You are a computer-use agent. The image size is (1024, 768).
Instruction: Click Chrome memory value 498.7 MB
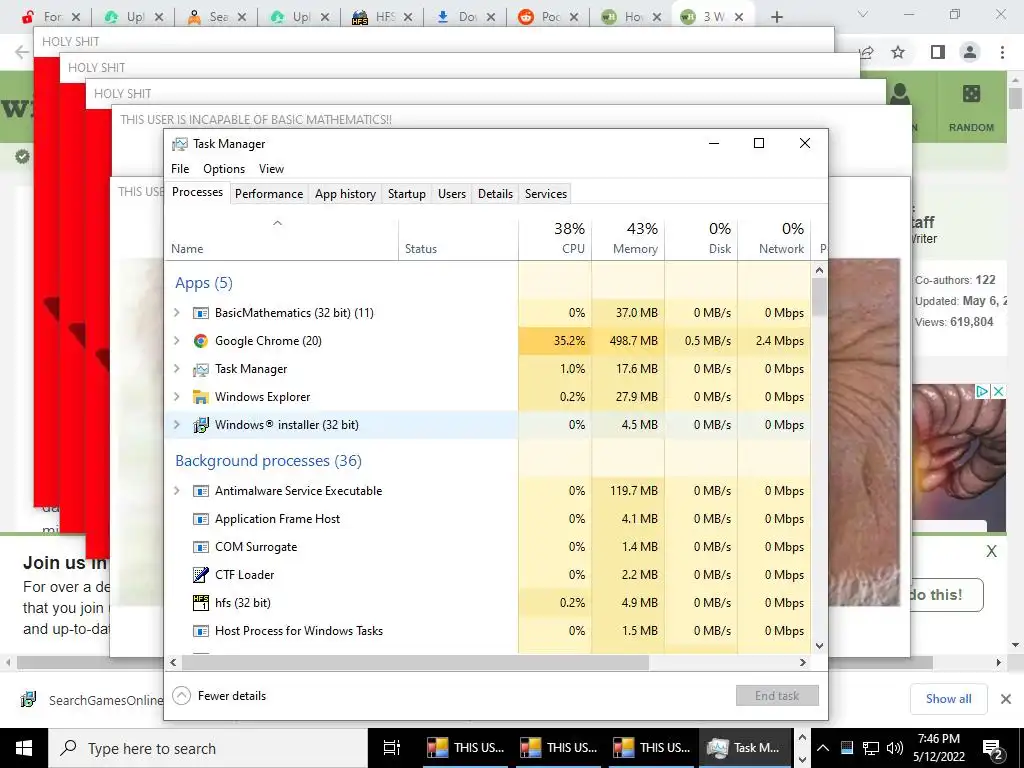click(633, 341)
